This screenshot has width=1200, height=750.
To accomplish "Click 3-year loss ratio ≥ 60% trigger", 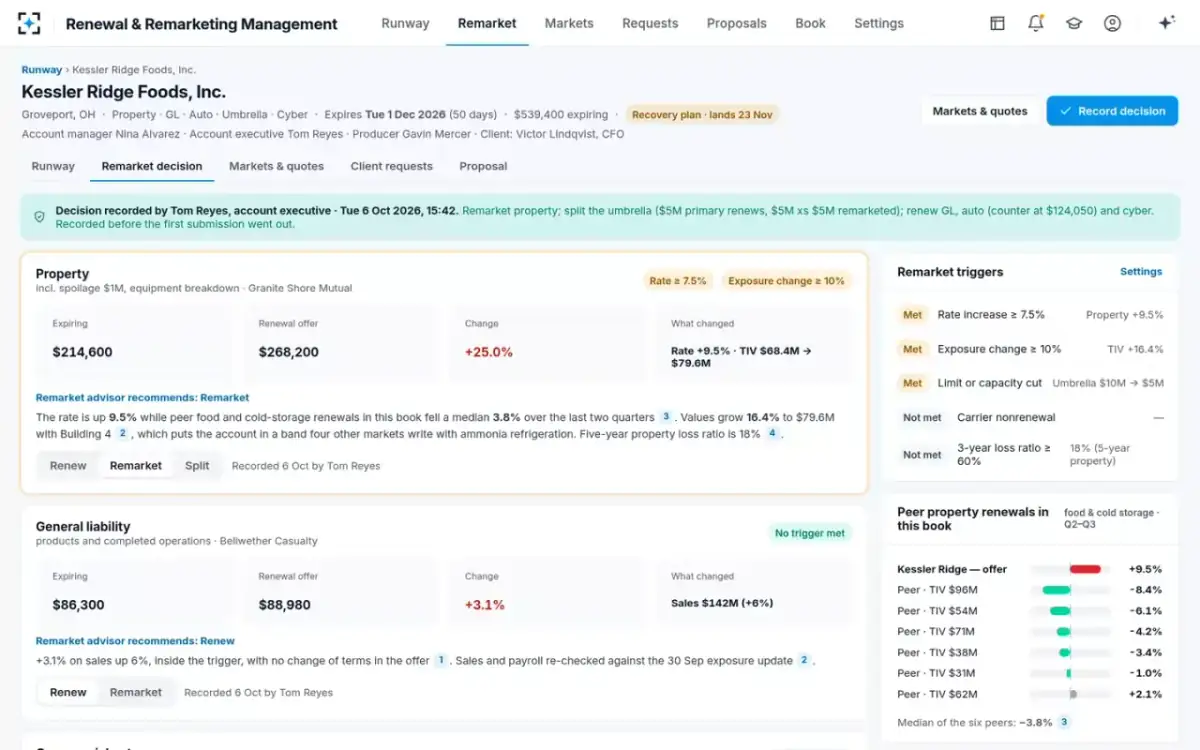I will [1031, 454].
